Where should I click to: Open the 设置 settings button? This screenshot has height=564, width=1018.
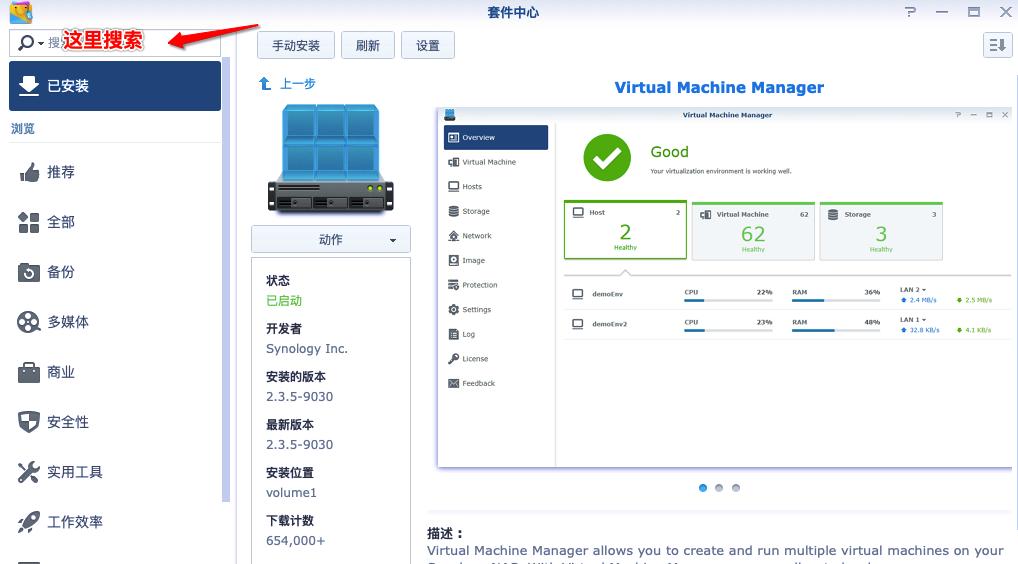click(x=428, y=45)
